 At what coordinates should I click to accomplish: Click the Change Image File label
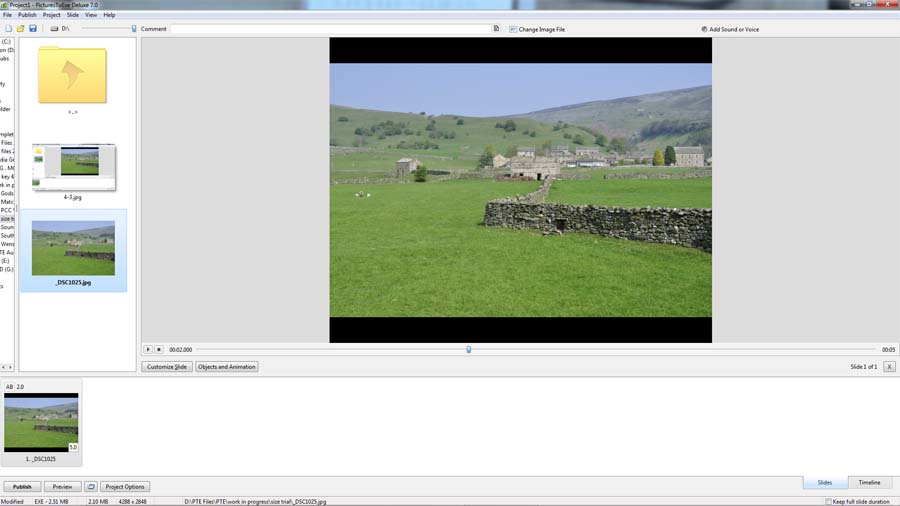(x=542, y=29)
